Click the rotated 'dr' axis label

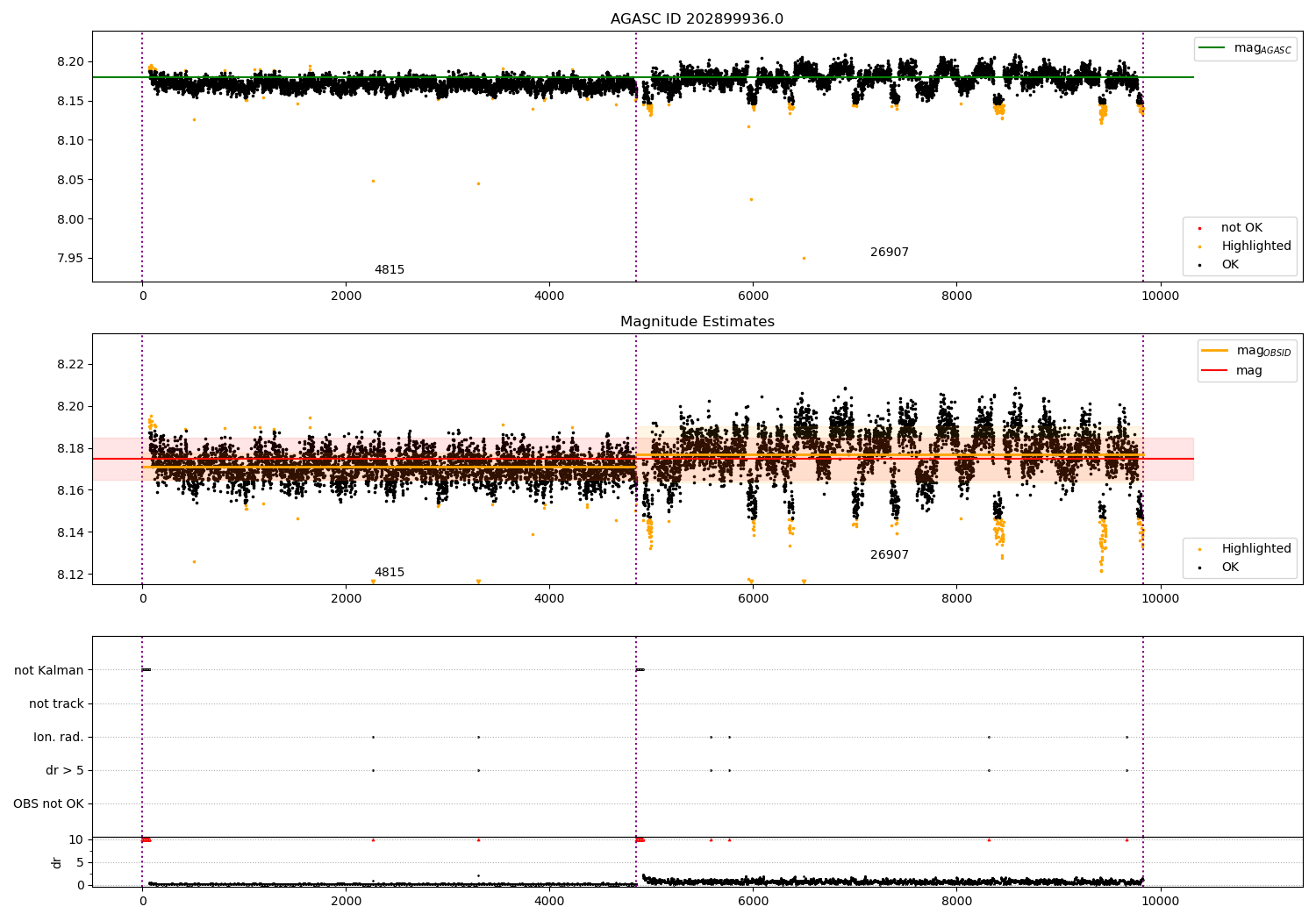(x=57, y=862)
